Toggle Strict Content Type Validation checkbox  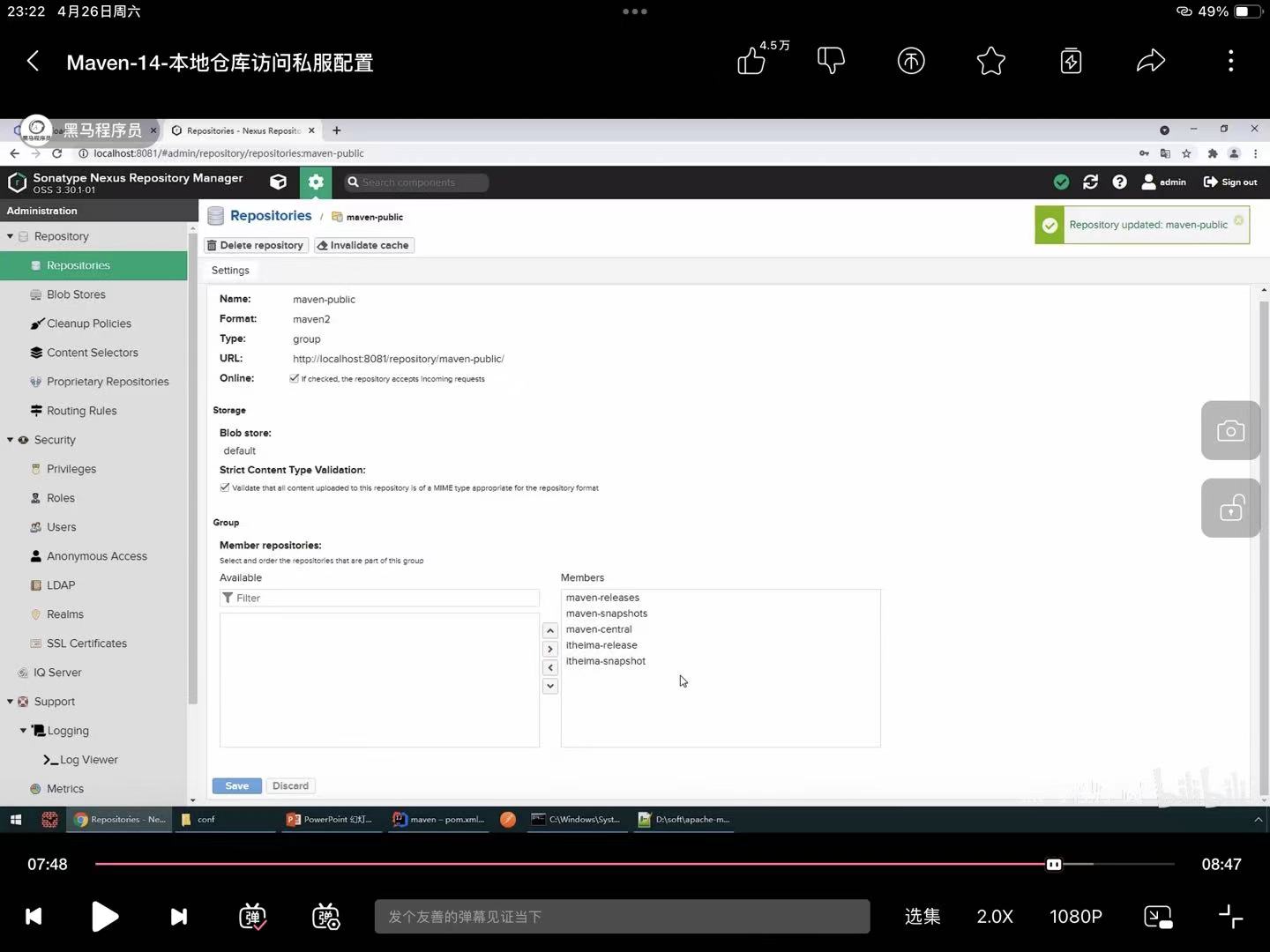pos(225,487)
